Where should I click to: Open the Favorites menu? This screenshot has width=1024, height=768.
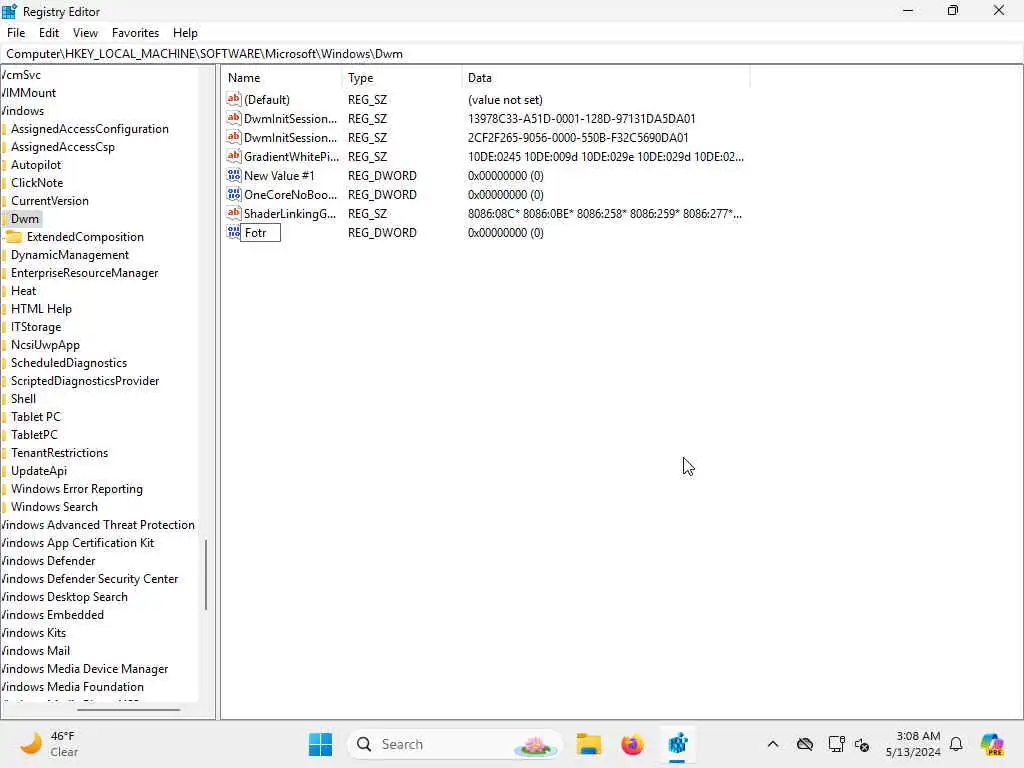135,33
